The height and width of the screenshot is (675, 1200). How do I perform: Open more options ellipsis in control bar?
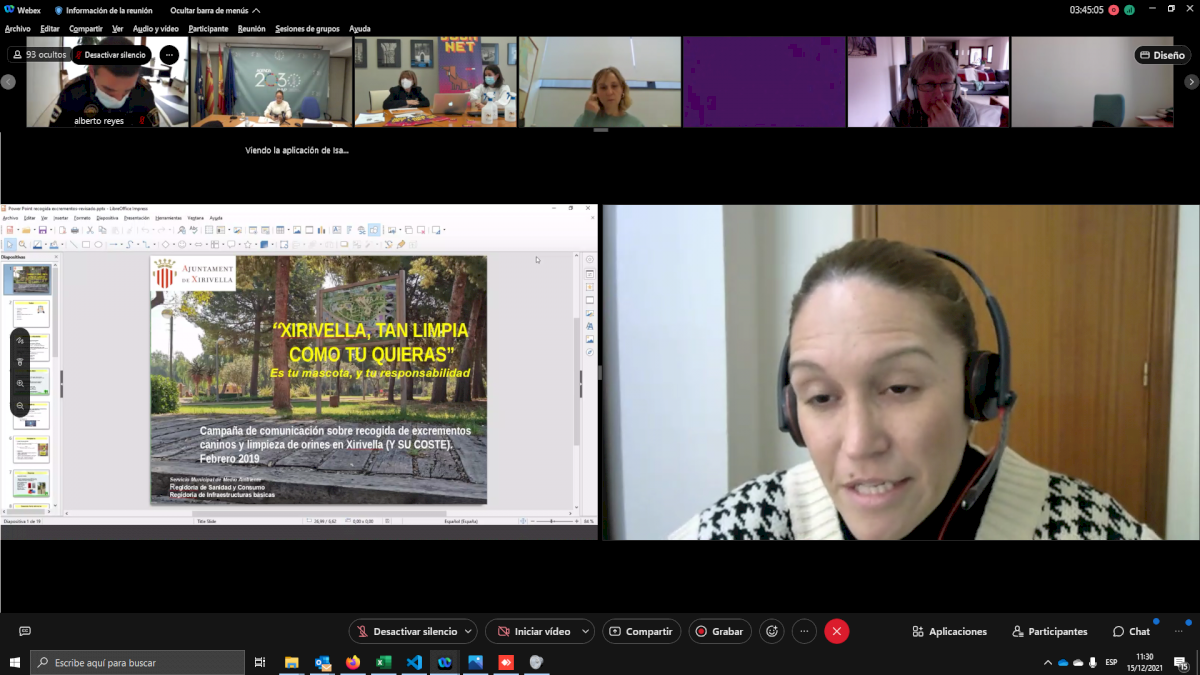click(x=804, y=631)
